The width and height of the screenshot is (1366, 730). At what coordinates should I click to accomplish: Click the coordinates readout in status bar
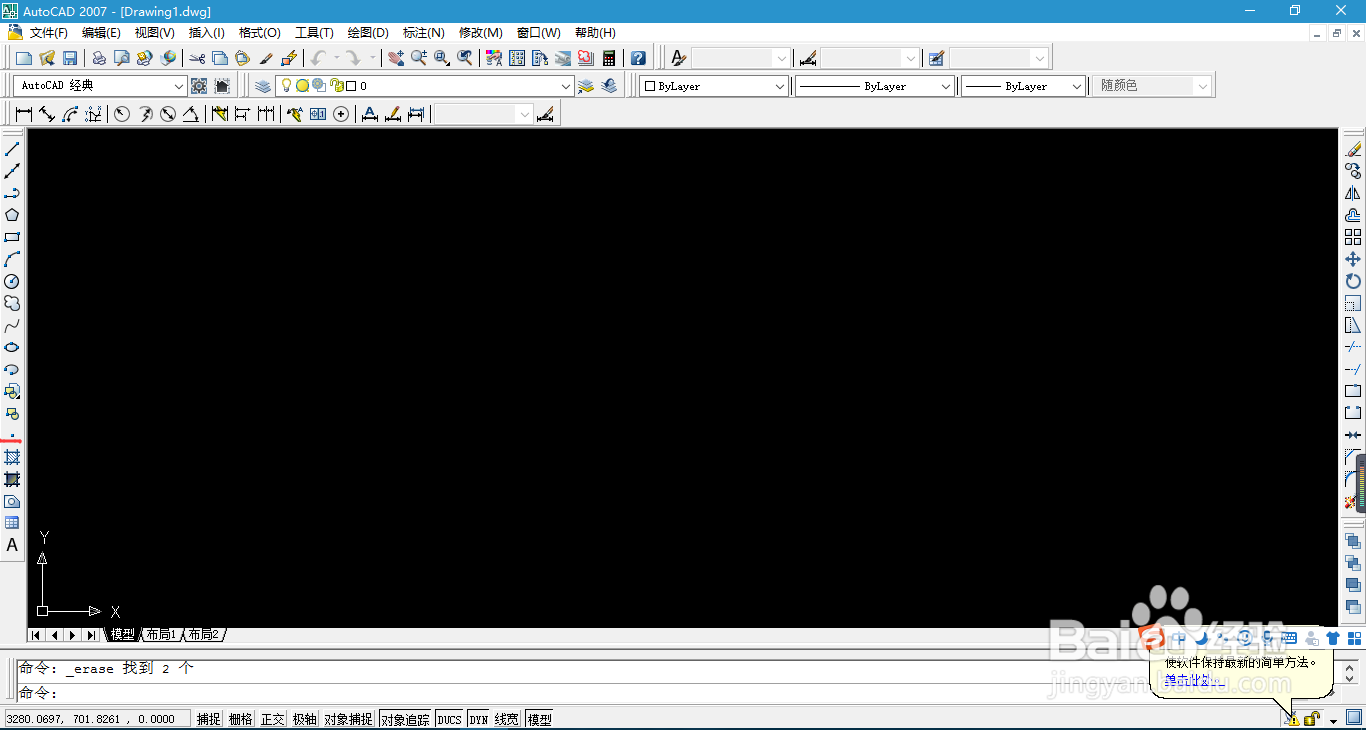pyautogui.click(x=97, y=719)
